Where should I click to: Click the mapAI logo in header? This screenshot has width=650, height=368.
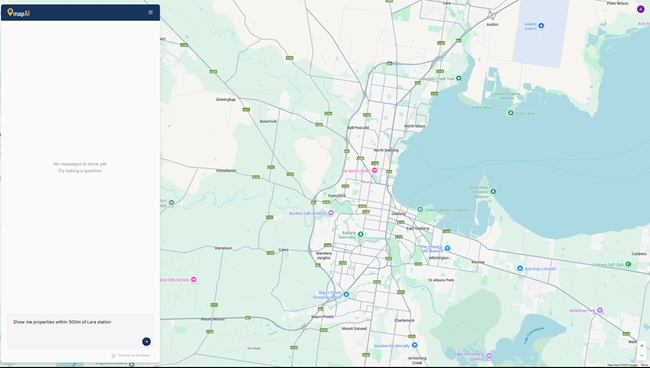[19, 13]
